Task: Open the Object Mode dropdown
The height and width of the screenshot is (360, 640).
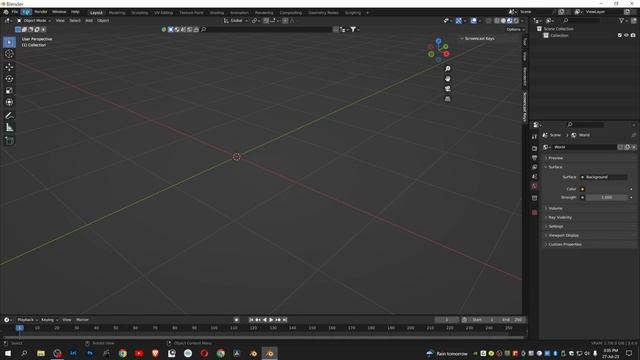Action: tap(34, 20)
